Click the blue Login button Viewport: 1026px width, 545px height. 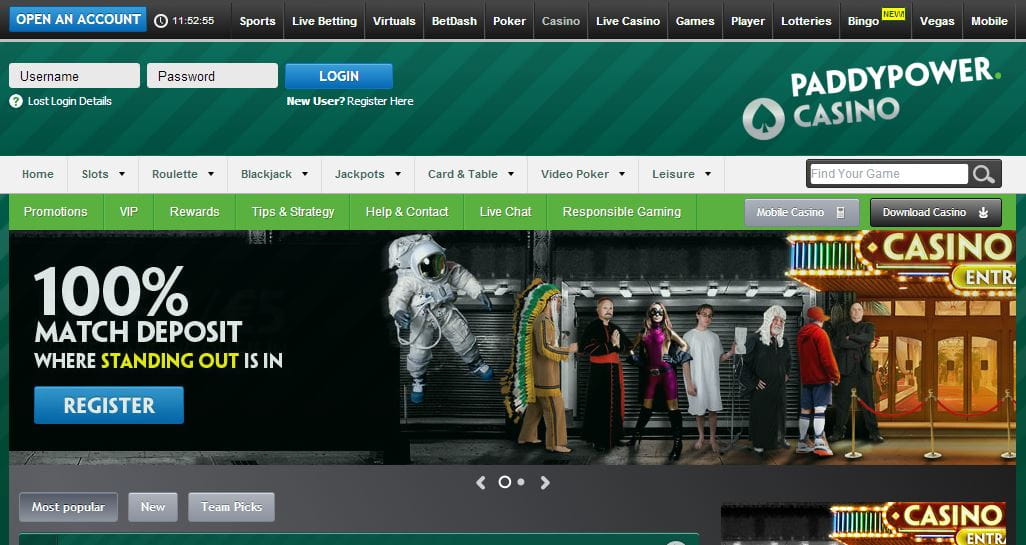click(339, 76)
